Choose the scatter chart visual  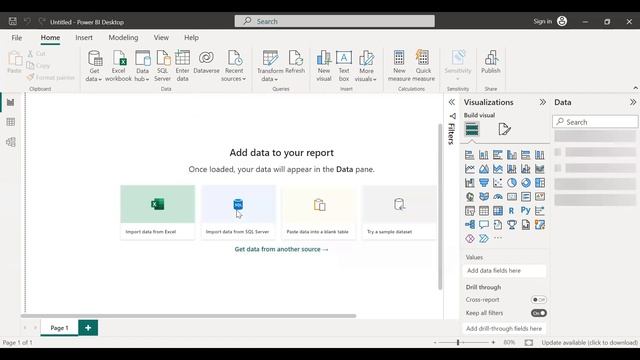coord(498,183)
